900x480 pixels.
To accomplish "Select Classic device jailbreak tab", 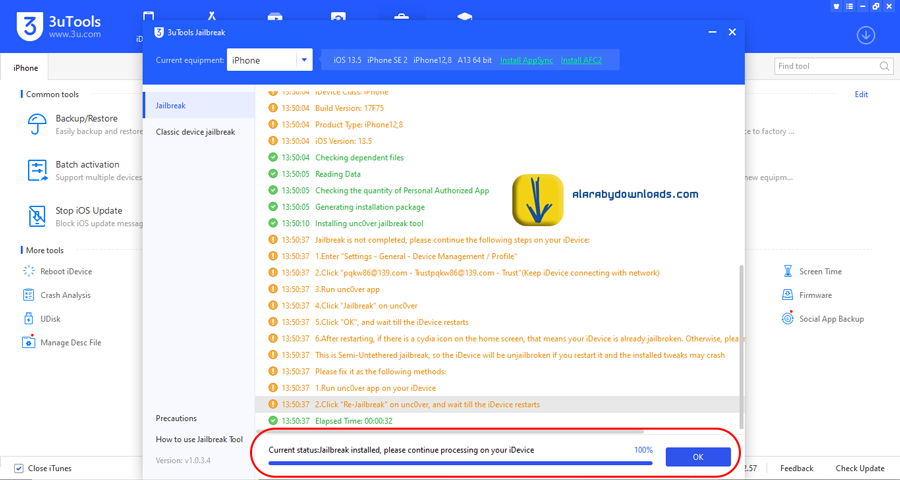I will 196,132.
